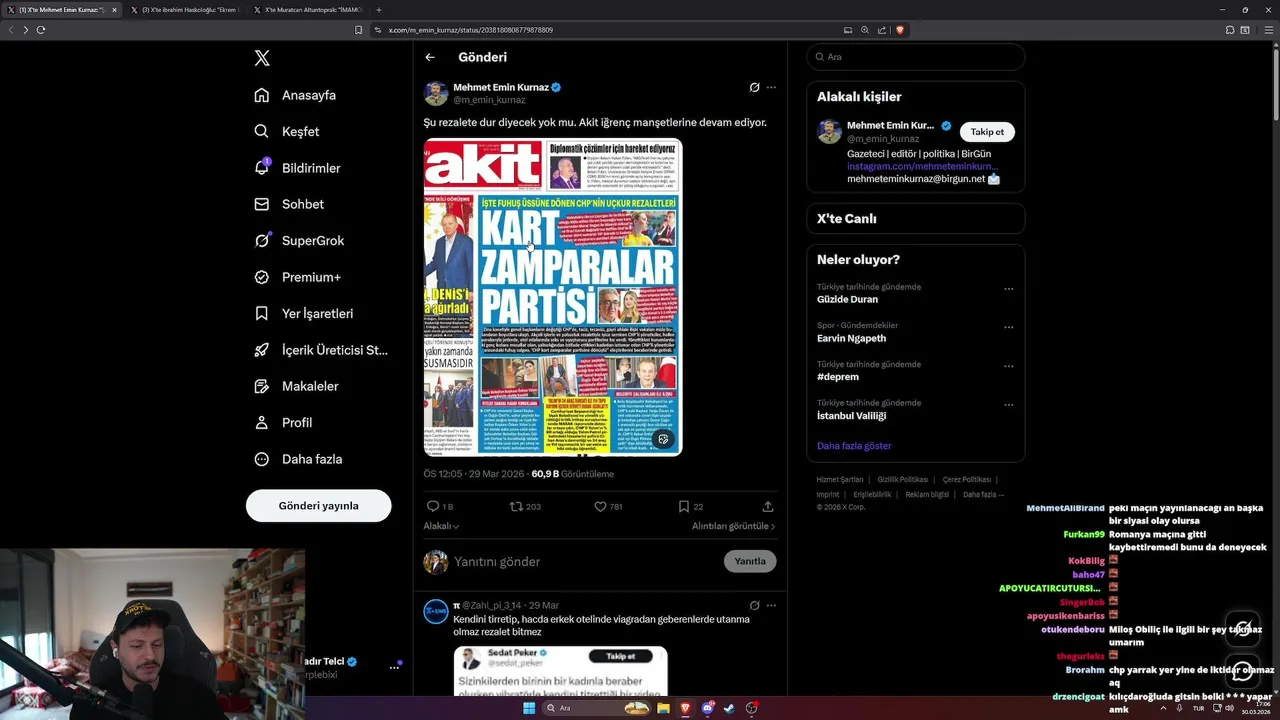Viewport: 1280px width, 720px height.
Task: Expand Daha fazla footer menu
Action: coord(983,494)
